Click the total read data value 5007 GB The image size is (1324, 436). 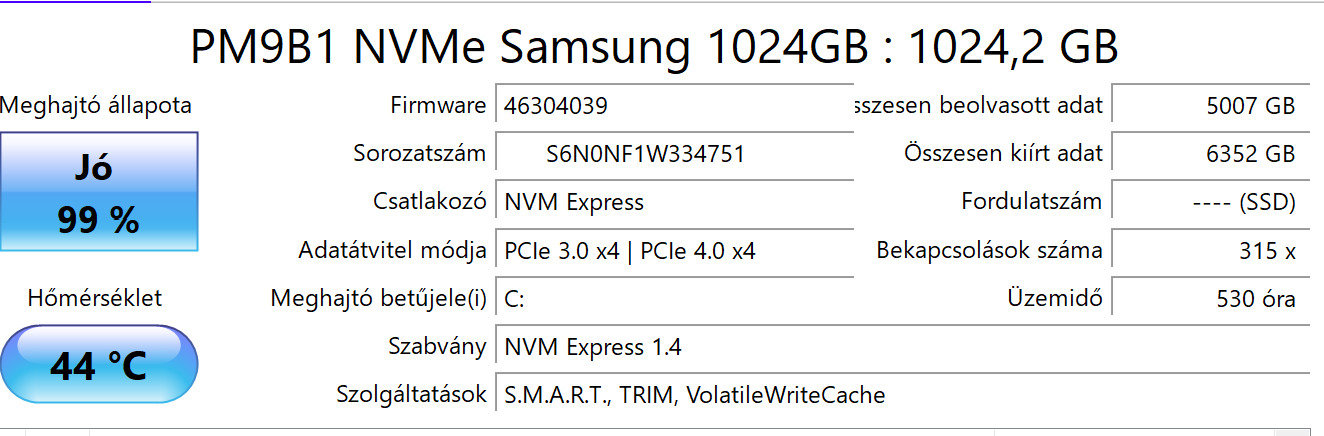1210,106
